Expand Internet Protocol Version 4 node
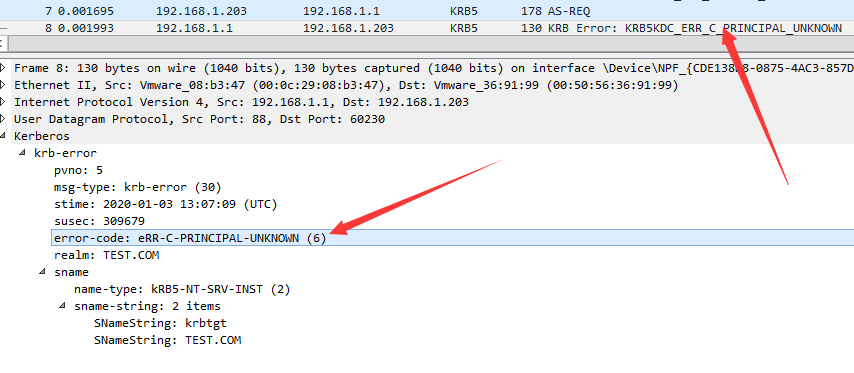 [x=3, y=102]
